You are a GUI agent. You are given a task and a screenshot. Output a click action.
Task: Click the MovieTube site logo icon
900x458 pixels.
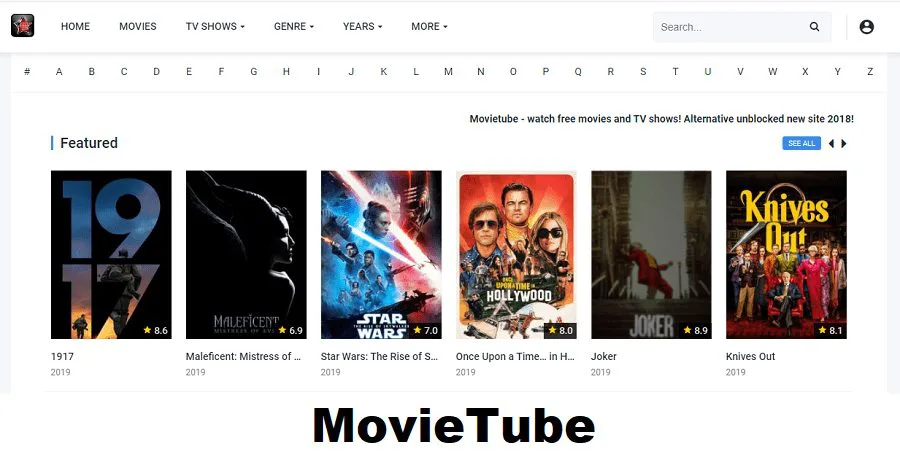22,26
